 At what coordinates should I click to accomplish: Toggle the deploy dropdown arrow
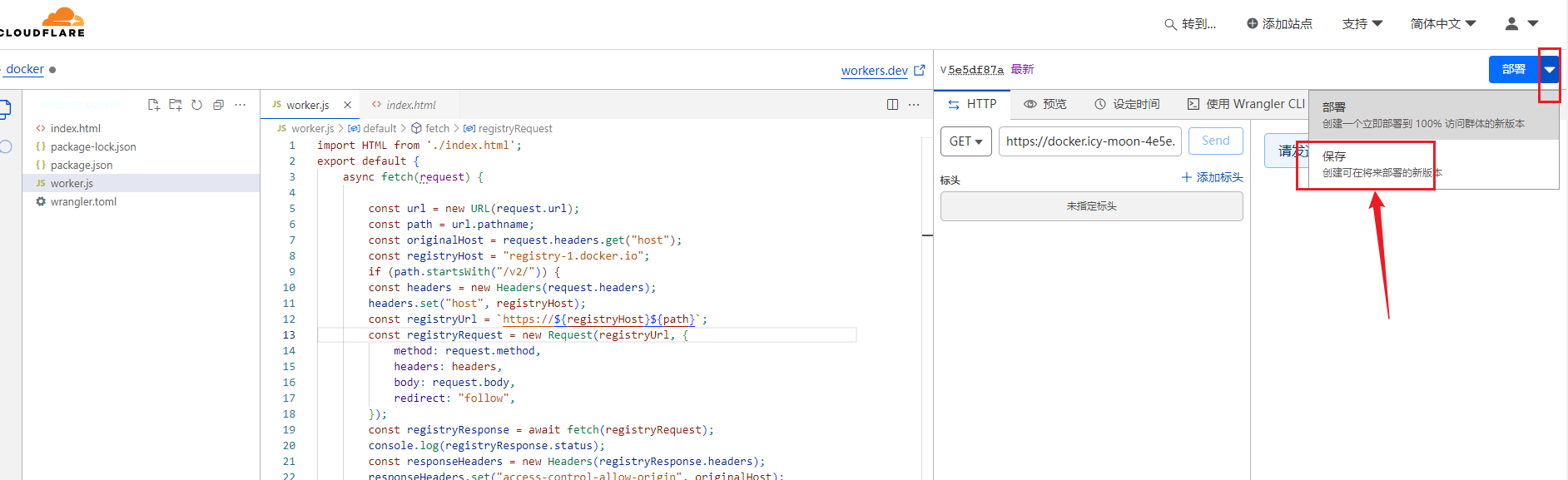pyautogui.click(x=1549, y=70)
